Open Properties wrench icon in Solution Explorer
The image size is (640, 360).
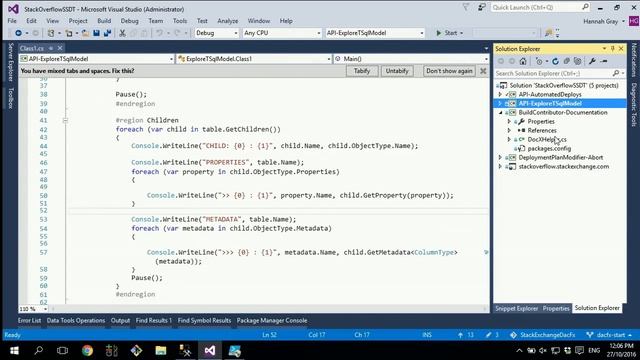(x=592, y=61)
